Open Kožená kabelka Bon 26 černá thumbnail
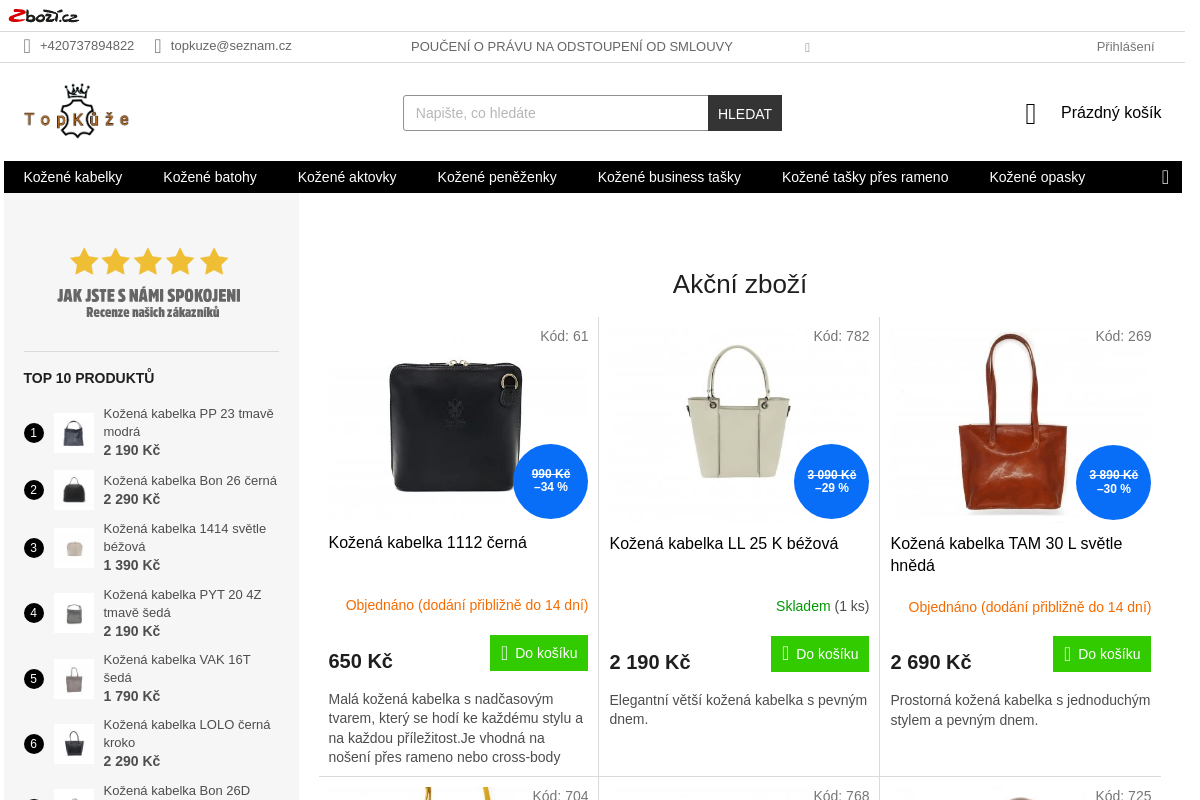 [x=74, y=490]
